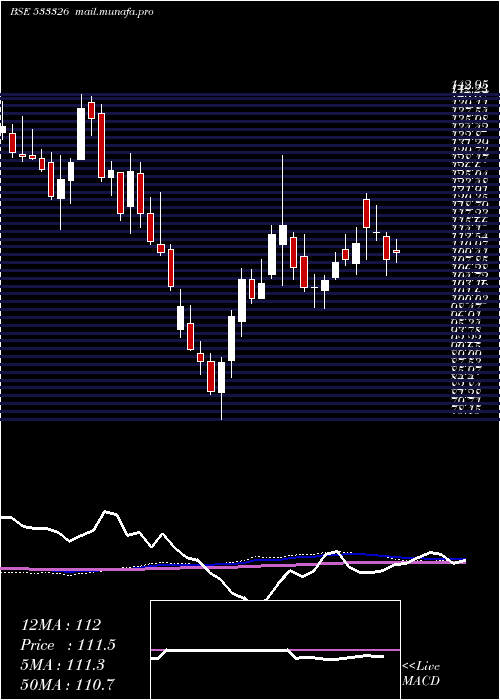The image size is (500, 700).
Task: Click the BSE 533326 ticker label
Action: point(39,12)
